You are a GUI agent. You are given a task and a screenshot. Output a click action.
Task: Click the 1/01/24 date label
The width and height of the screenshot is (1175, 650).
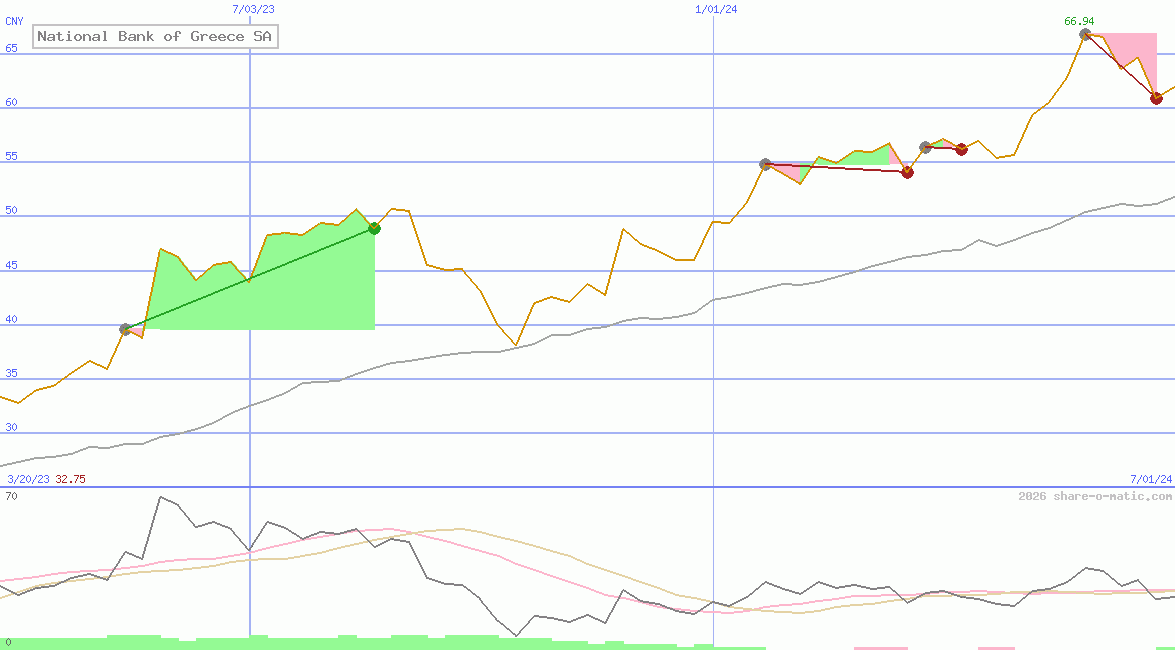716,9
